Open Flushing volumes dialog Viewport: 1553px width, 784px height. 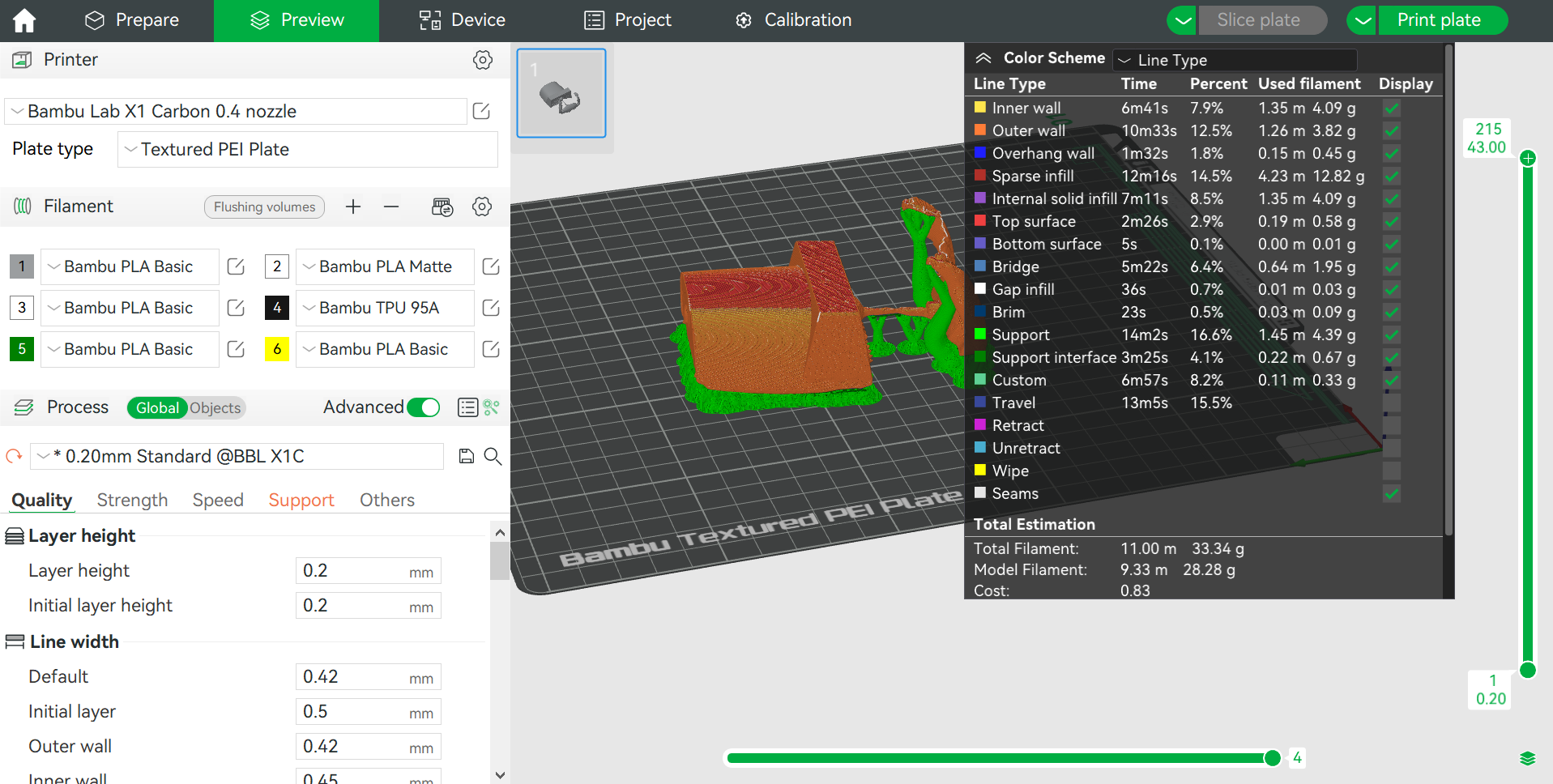pos(264,207)
